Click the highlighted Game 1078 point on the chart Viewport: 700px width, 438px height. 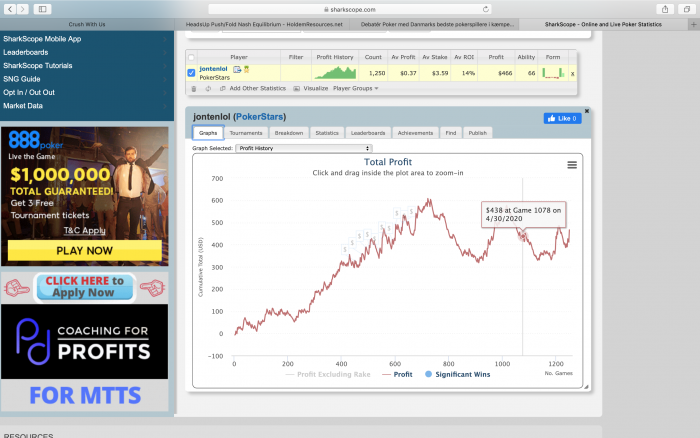(522, 235)
